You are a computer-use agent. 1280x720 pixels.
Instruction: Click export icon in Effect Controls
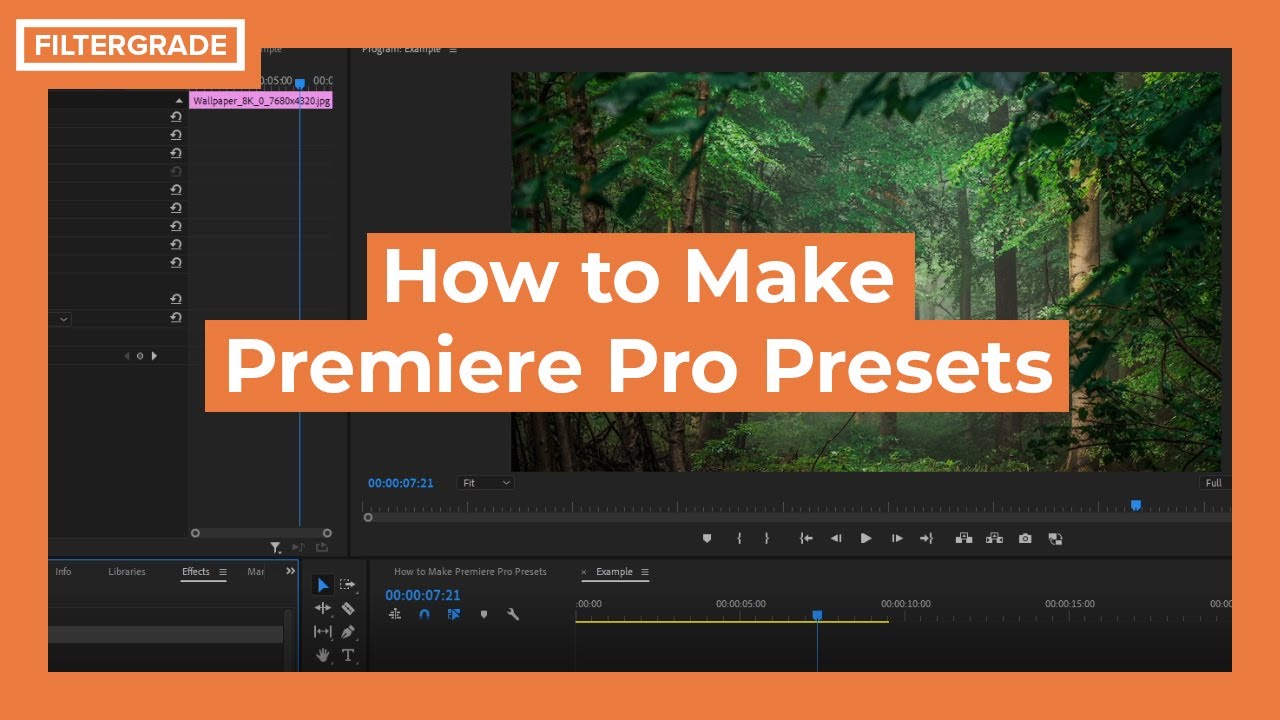[322, 547]
